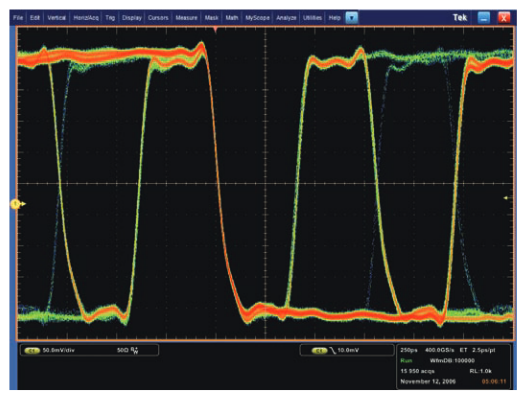Click the 10.0mV trigger level readout

tap(348, 350)
